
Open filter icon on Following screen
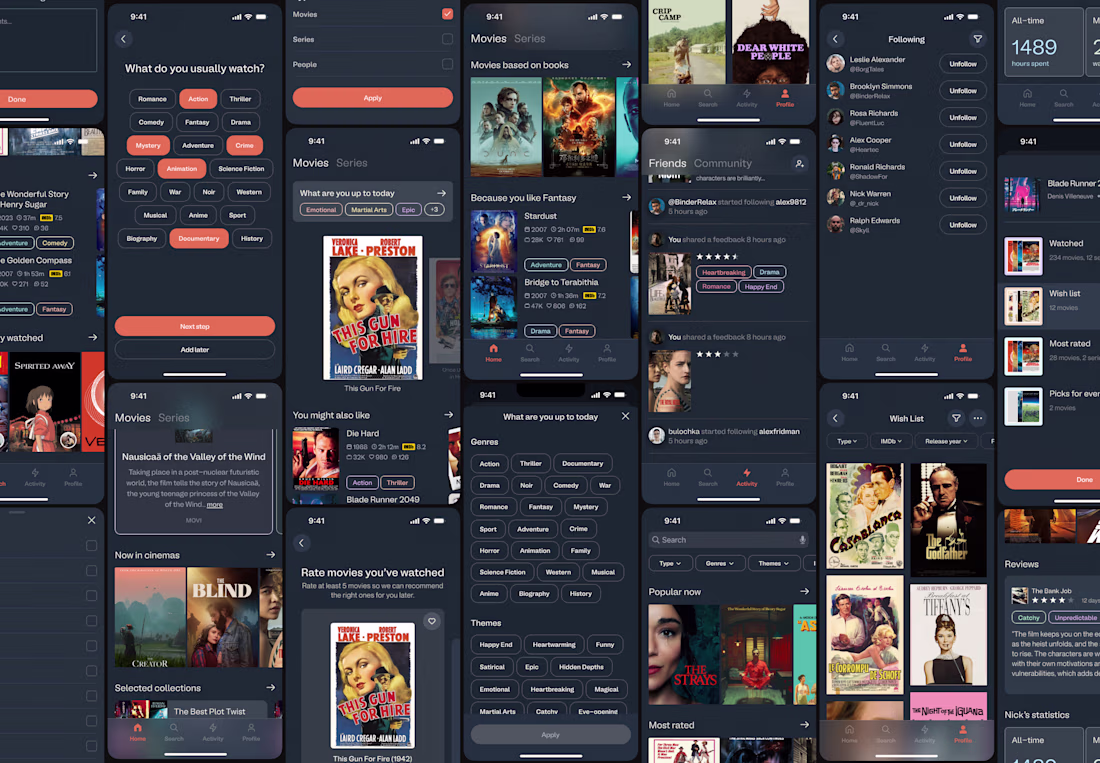977,39
